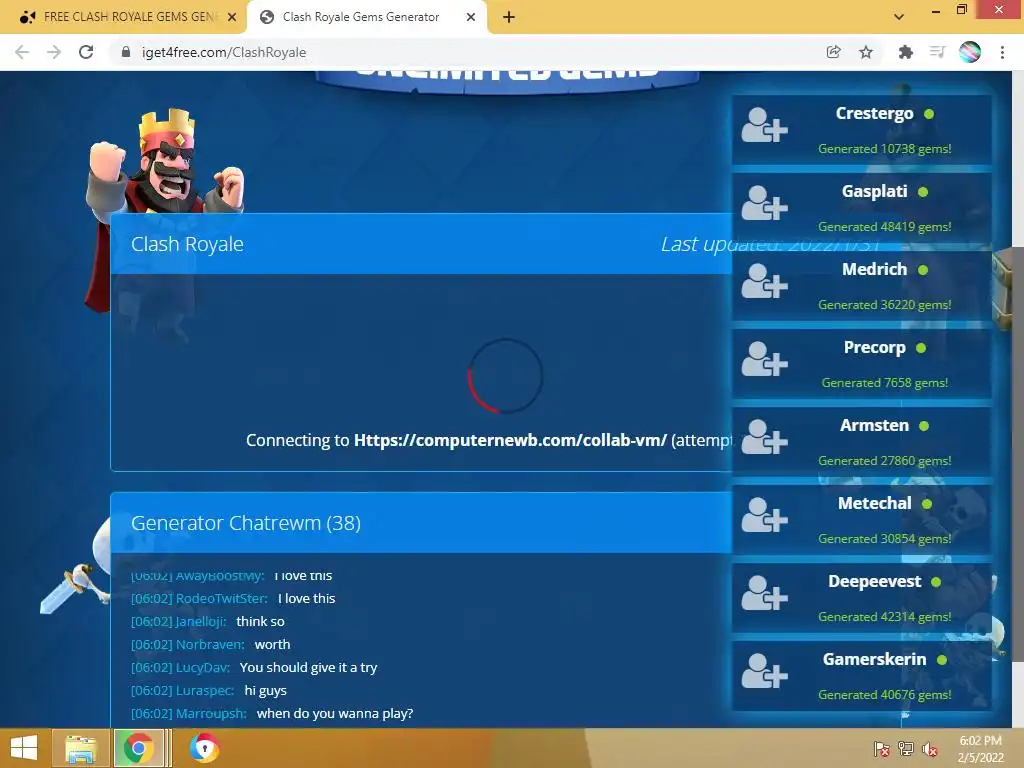Image resolution: width=1024 pixels, height=768 pixels.
Task: Click the second Chrome-like taskbar icon
Action: coord(204,748)
